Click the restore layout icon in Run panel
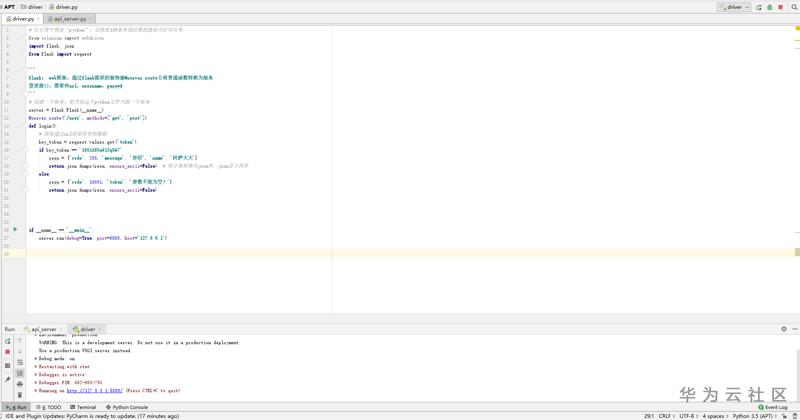Image resolution: width=800 pixels, height=420 pixels. [8, 366]
